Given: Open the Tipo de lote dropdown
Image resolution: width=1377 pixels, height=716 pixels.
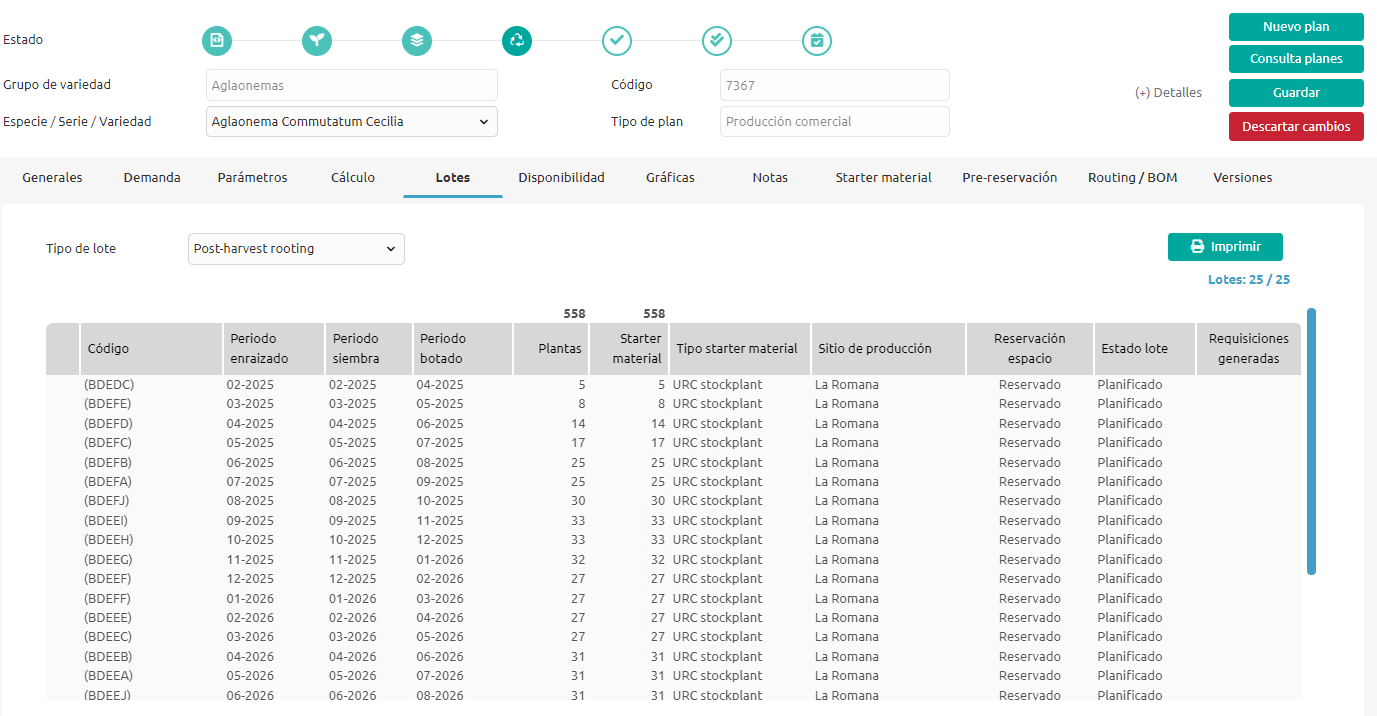Looking at the screenshot, I should [x=296, y=249].
